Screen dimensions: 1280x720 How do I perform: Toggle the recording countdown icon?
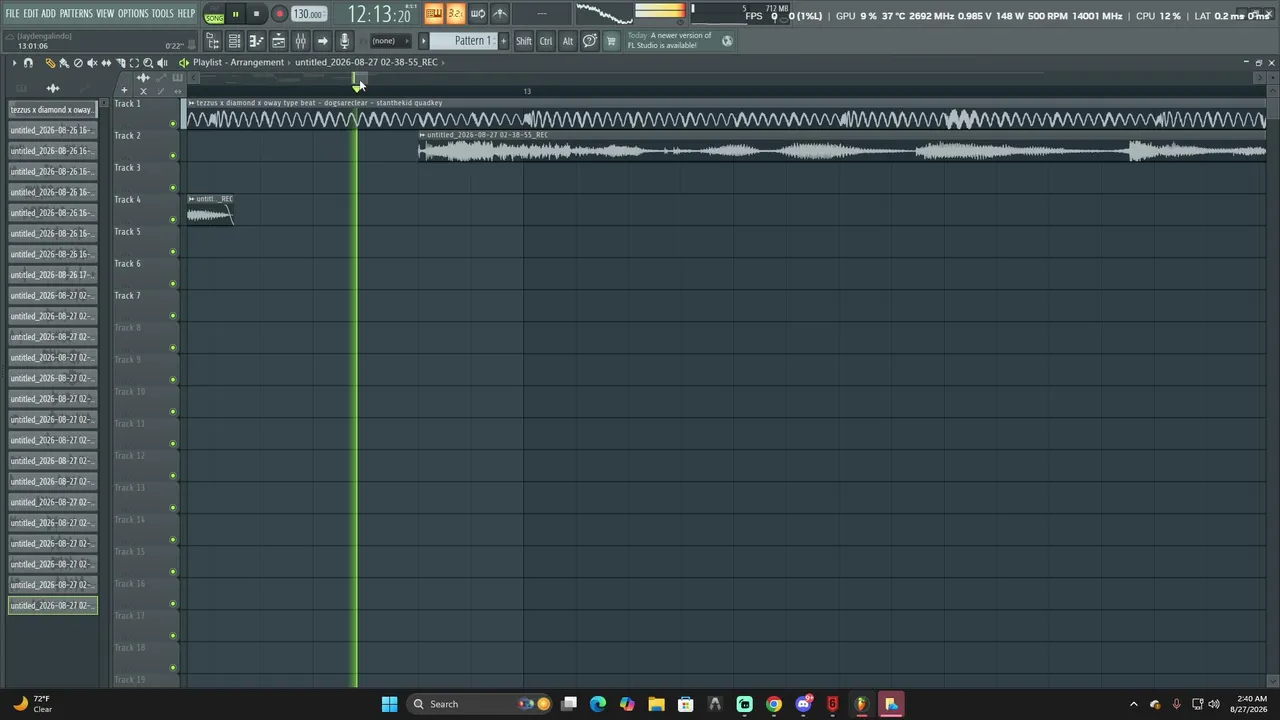click(x=455, y=14)
